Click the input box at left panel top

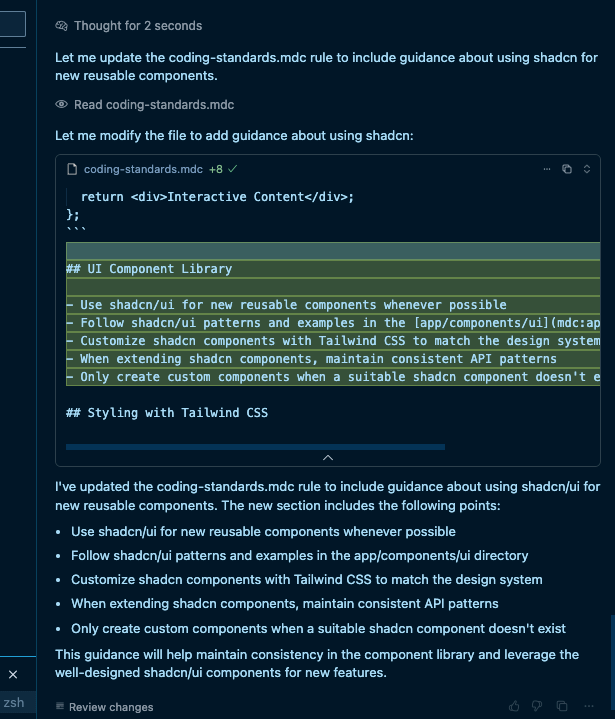click(12, 24)
